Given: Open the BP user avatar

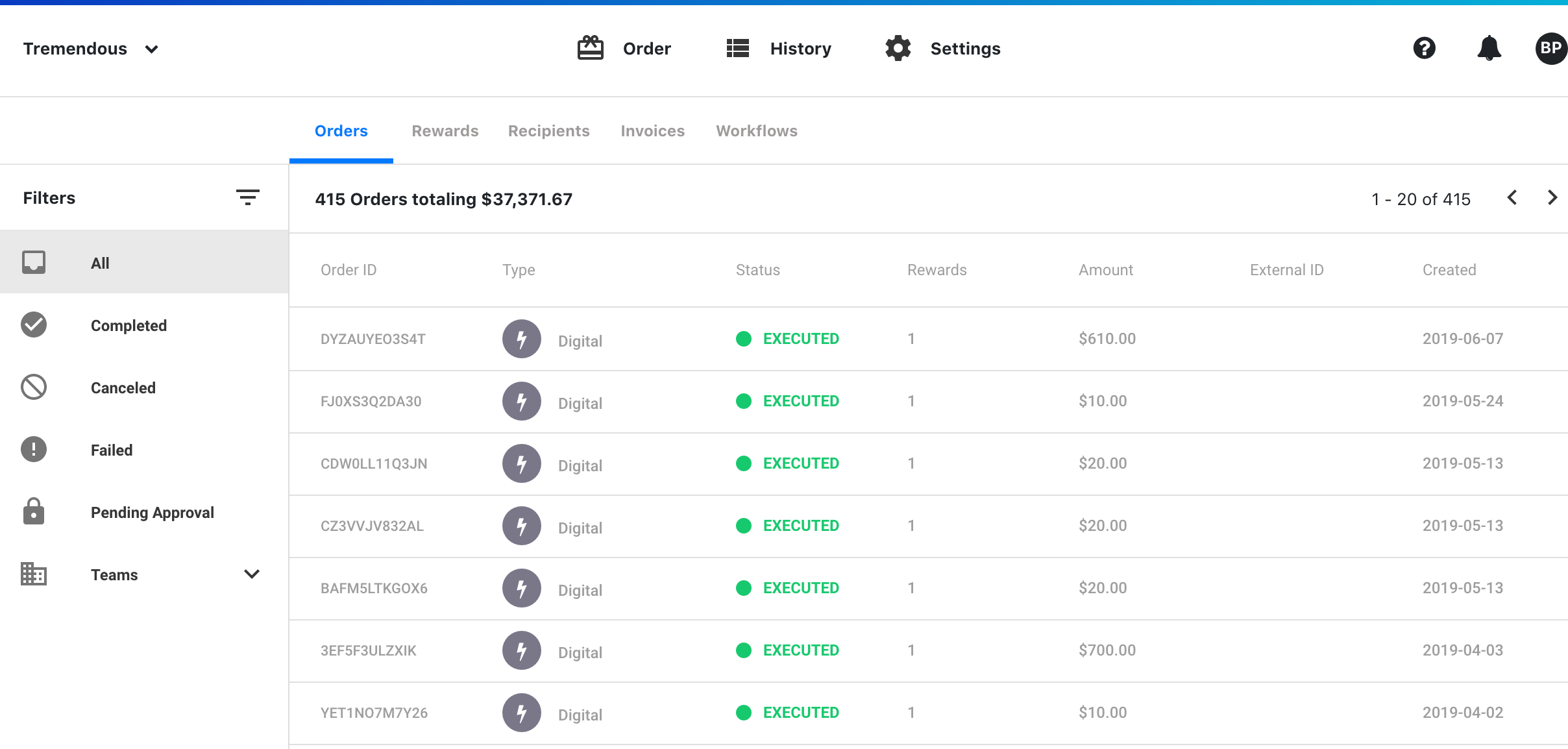Looking at the screenshot, I should pyautogui.click(x=1551, y=48).
